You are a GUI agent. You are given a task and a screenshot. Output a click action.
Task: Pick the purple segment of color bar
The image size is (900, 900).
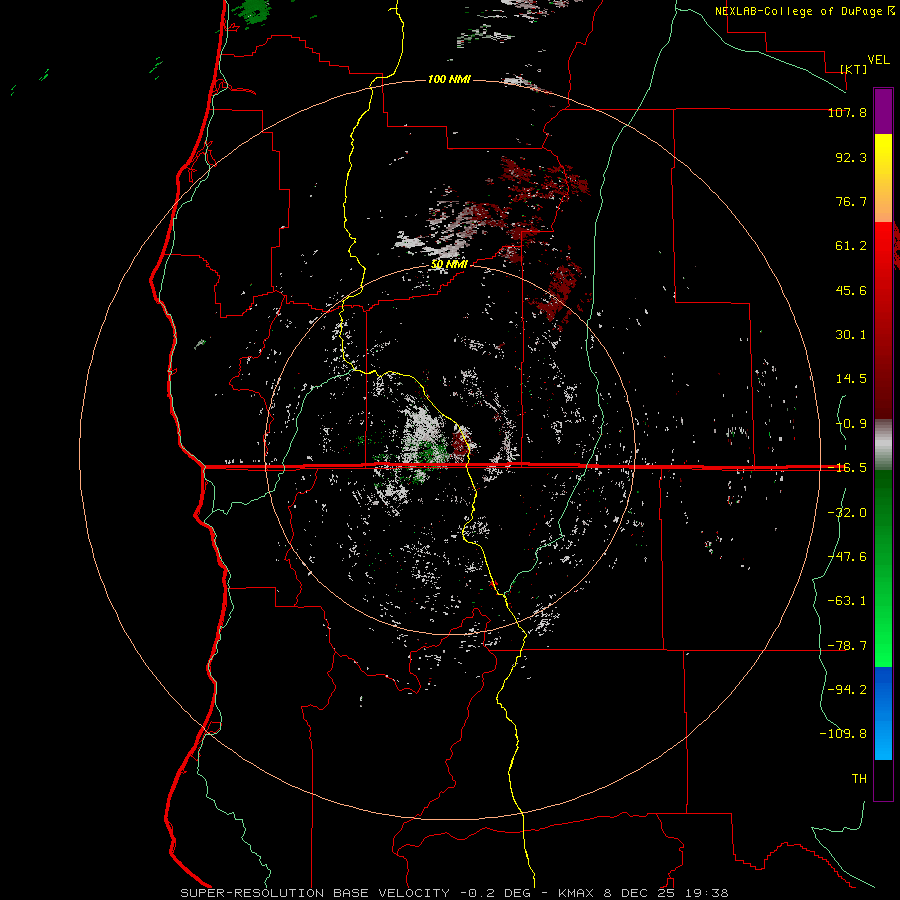point(883,111)
